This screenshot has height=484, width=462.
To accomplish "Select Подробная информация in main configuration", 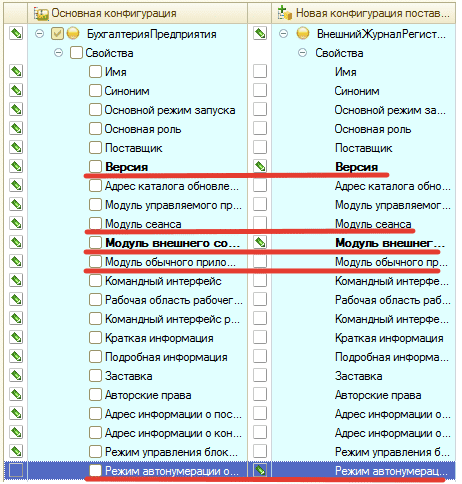I will [166, 357].
